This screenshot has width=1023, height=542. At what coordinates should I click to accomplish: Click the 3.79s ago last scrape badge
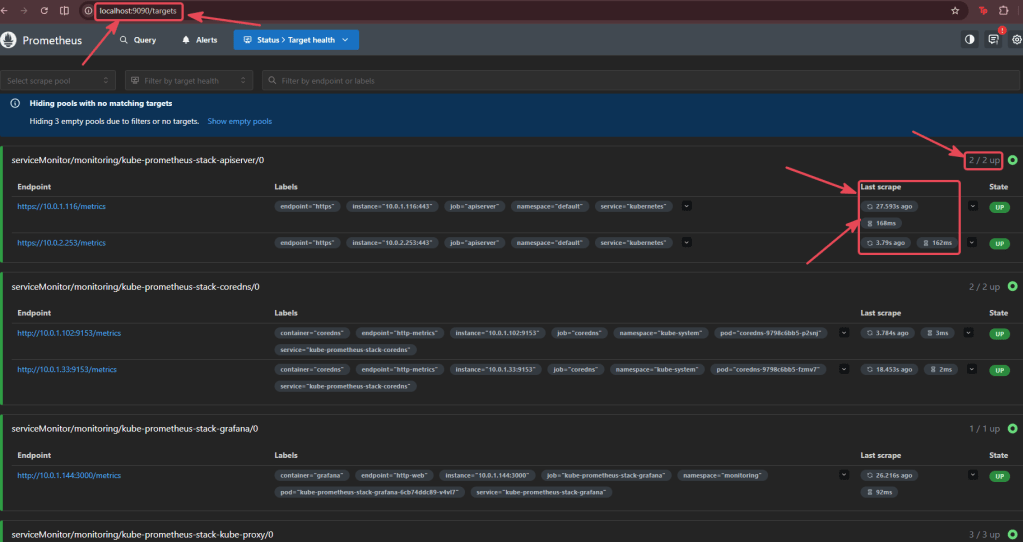coord(885,243)
